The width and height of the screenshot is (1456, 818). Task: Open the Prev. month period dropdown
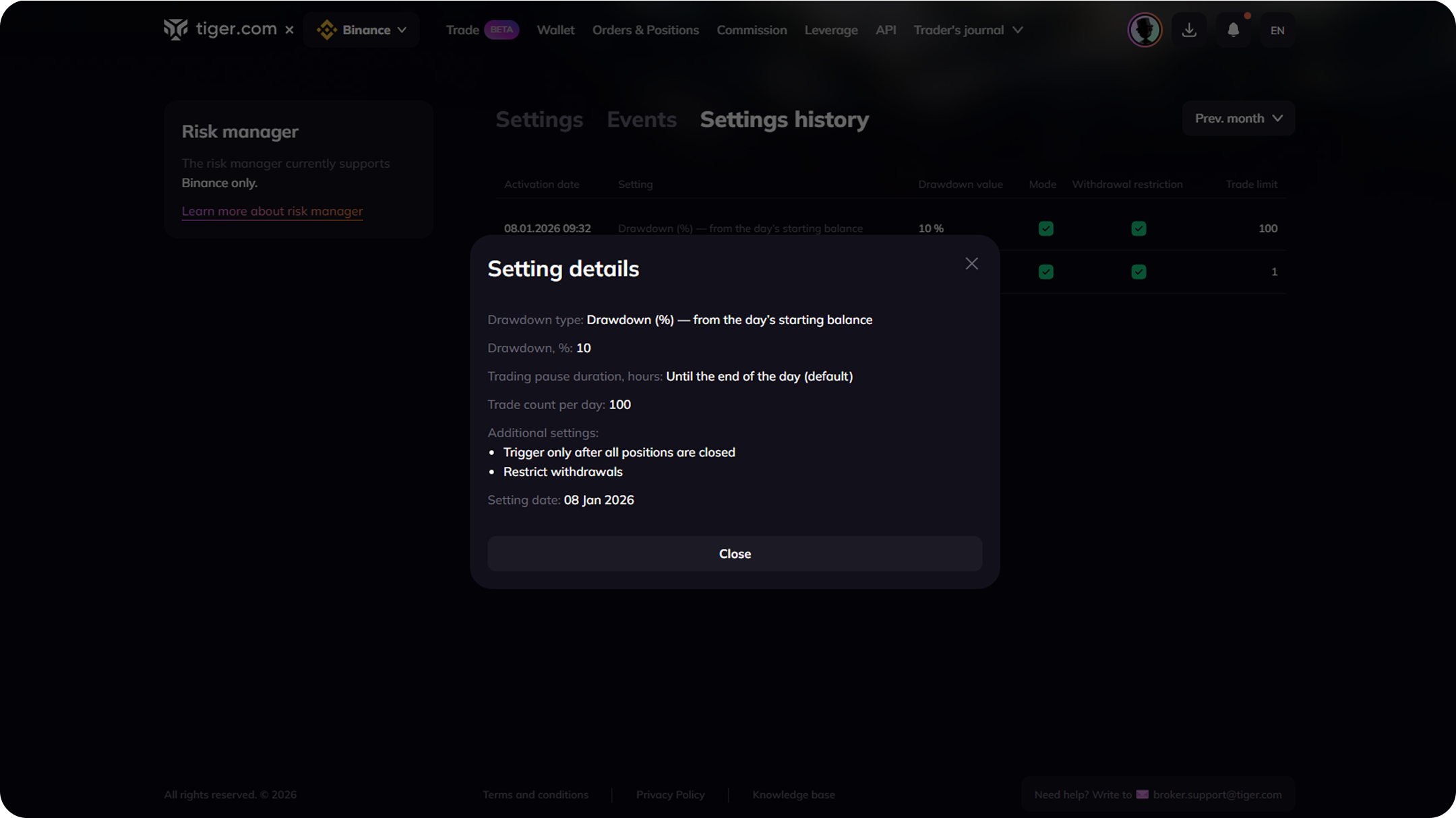(1238, 119)
